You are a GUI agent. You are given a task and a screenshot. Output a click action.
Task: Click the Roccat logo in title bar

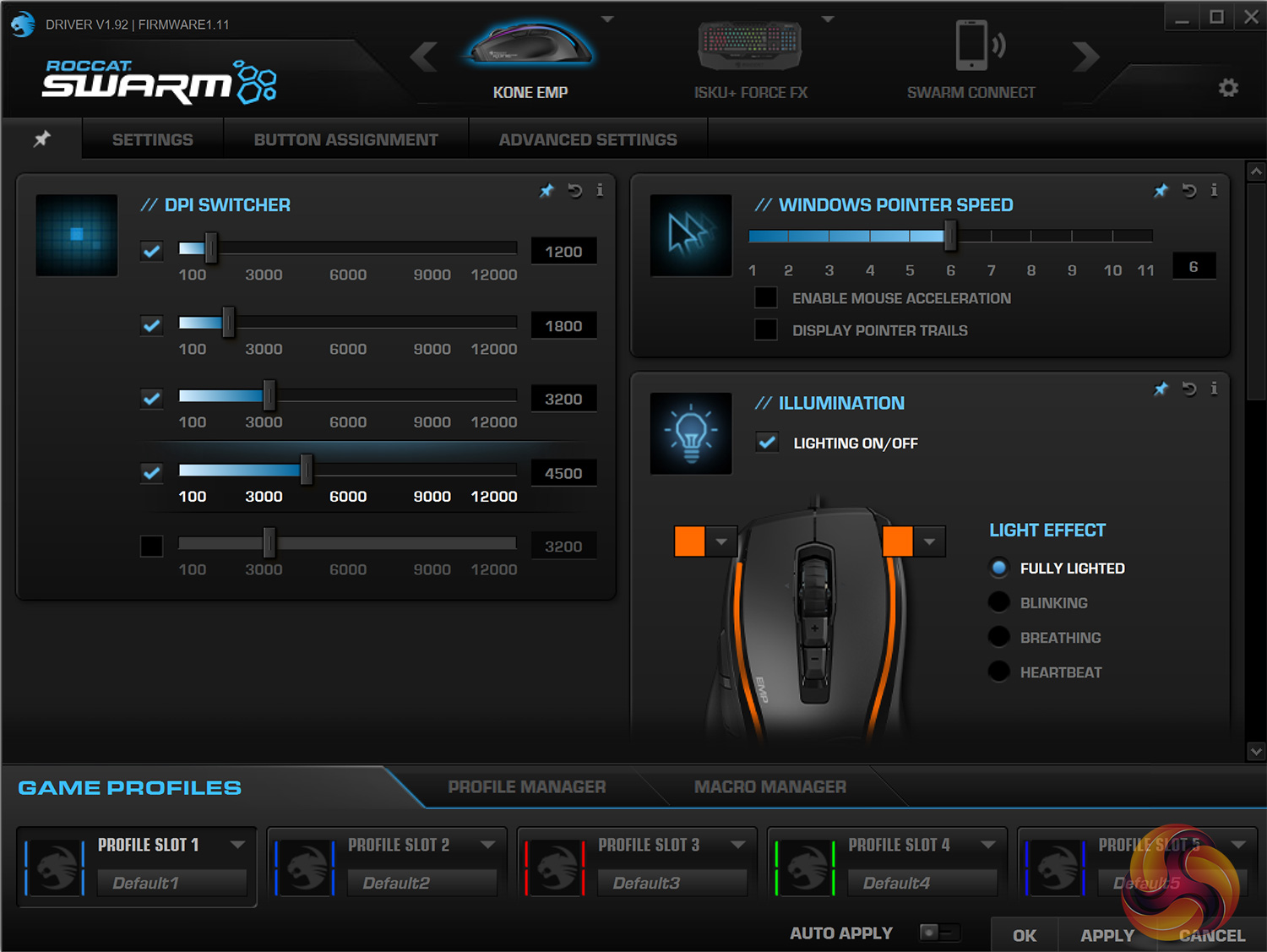[x=23, y=24]
